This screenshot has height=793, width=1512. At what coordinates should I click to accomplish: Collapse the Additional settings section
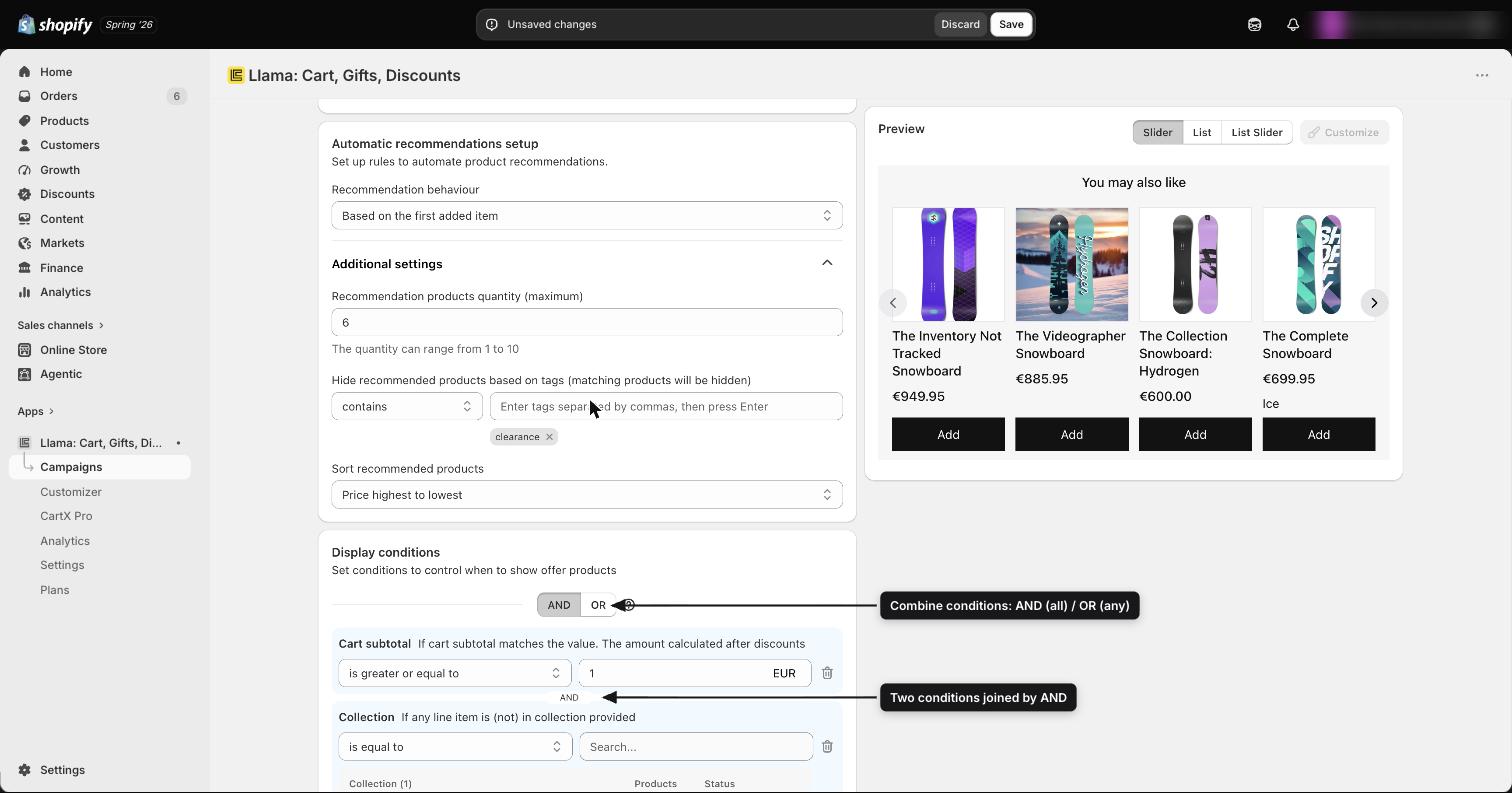pos(827,263)
